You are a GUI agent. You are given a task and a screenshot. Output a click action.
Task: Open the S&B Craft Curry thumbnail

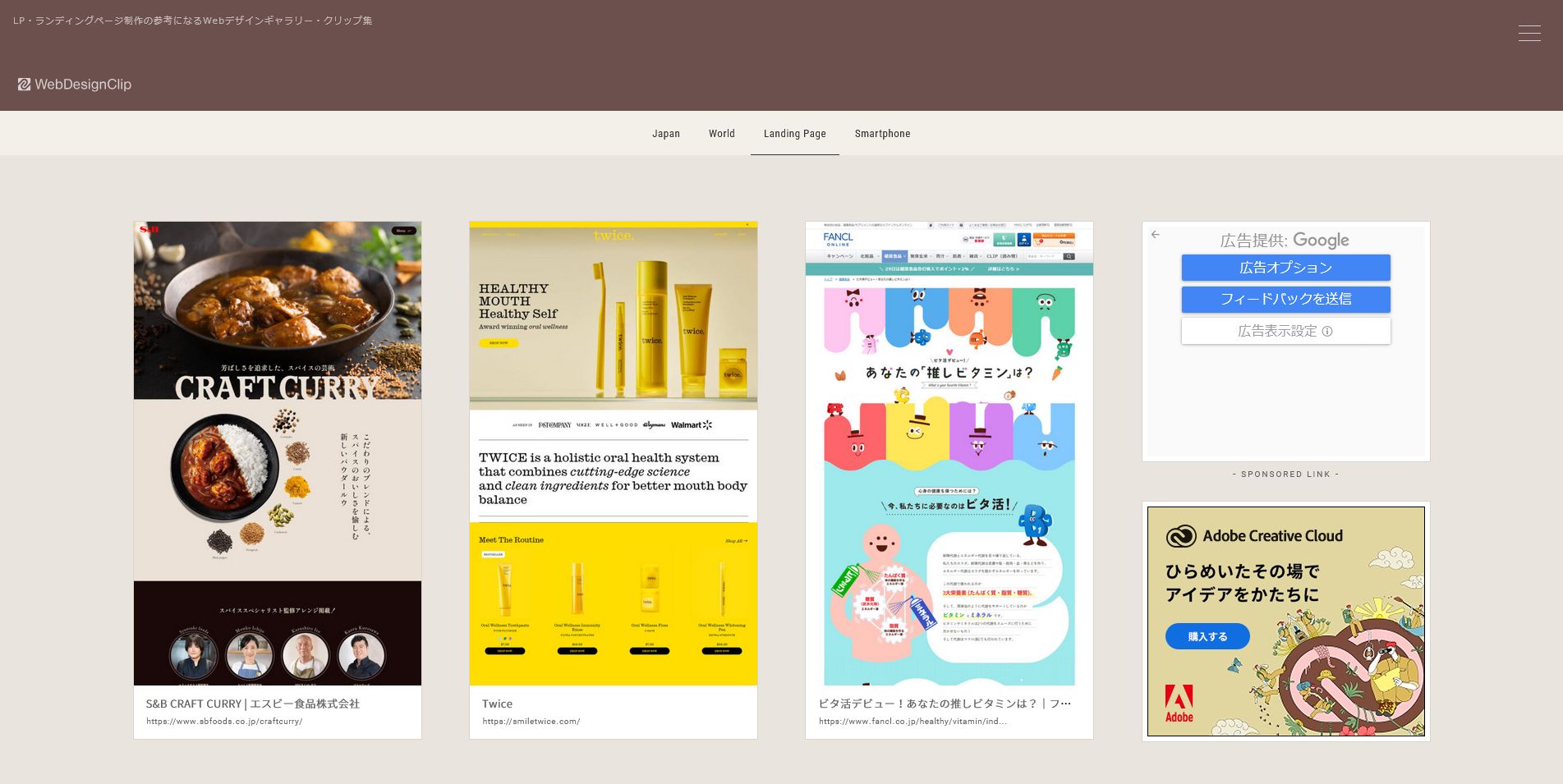click(278, 452)
